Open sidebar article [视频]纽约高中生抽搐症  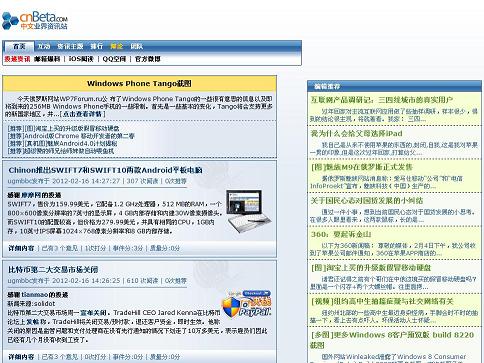coord(382,301)
